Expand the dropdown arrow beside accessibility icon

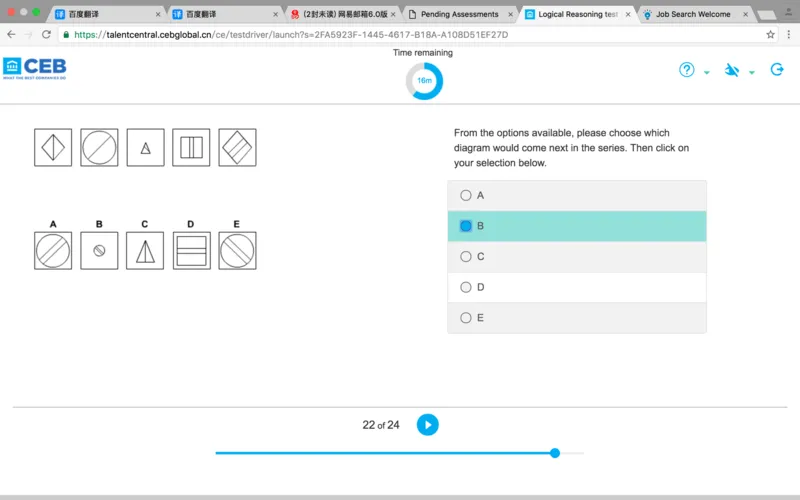click(x=752, y=73)
